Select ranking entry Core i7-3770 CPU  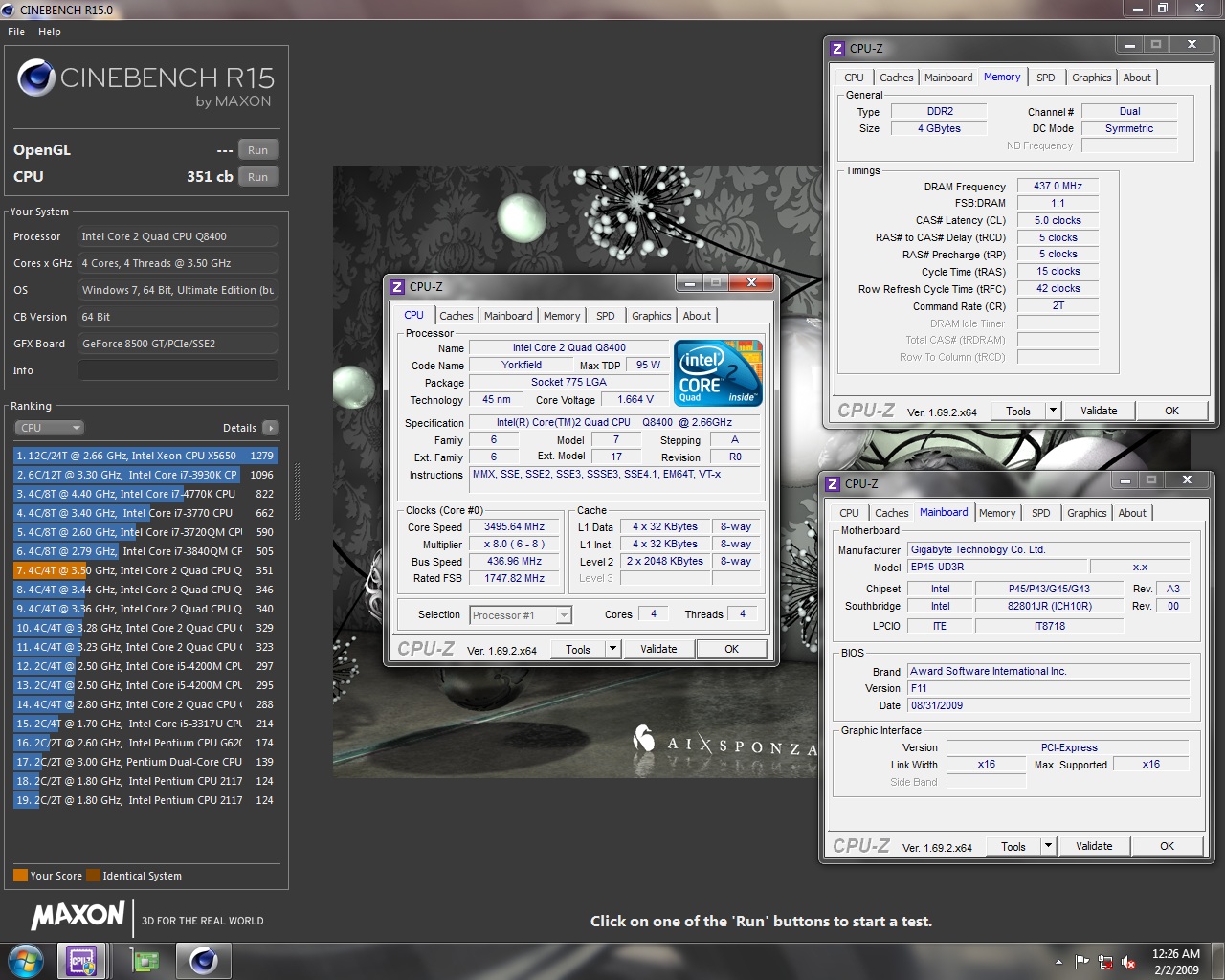(x=145, y=513)
